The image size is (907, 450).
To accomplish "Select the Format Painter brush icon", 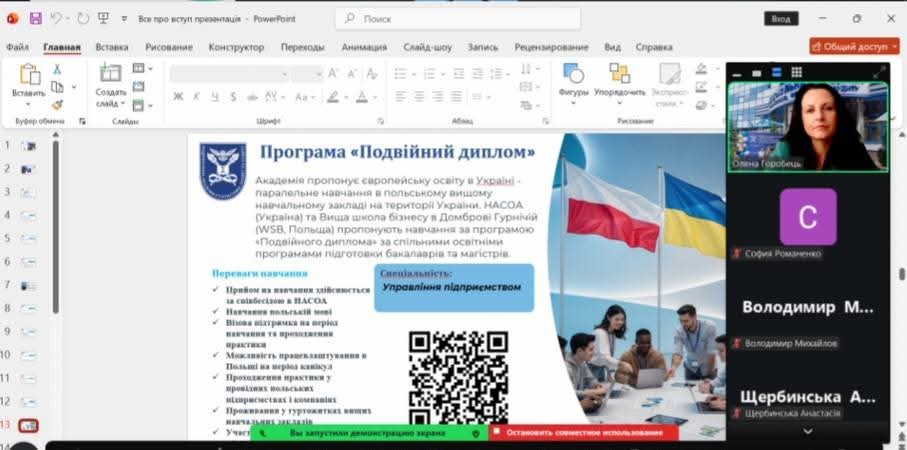I will pos(57,104).
